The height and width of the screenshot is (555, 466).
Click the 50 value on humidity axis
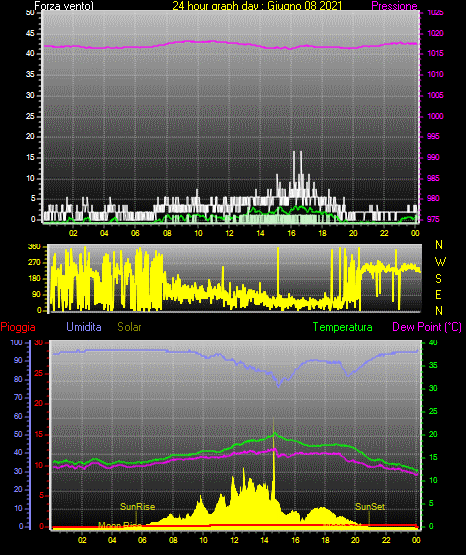tap(18, 434)
